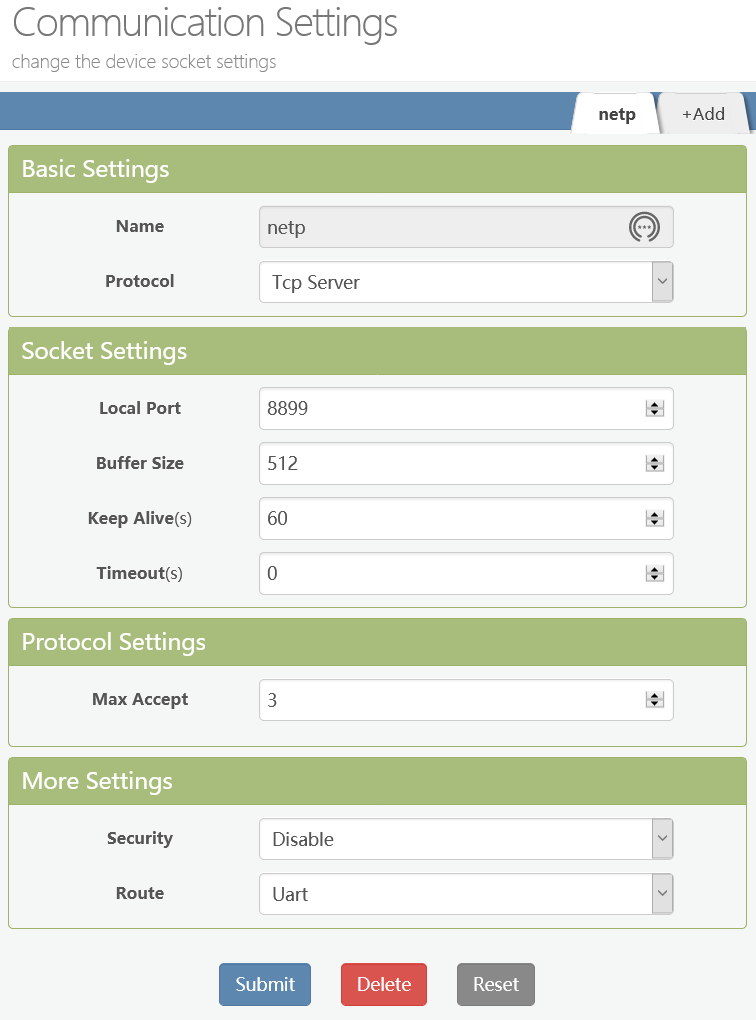Decrease the Local Port value with down arrow

tap(655, 413)
